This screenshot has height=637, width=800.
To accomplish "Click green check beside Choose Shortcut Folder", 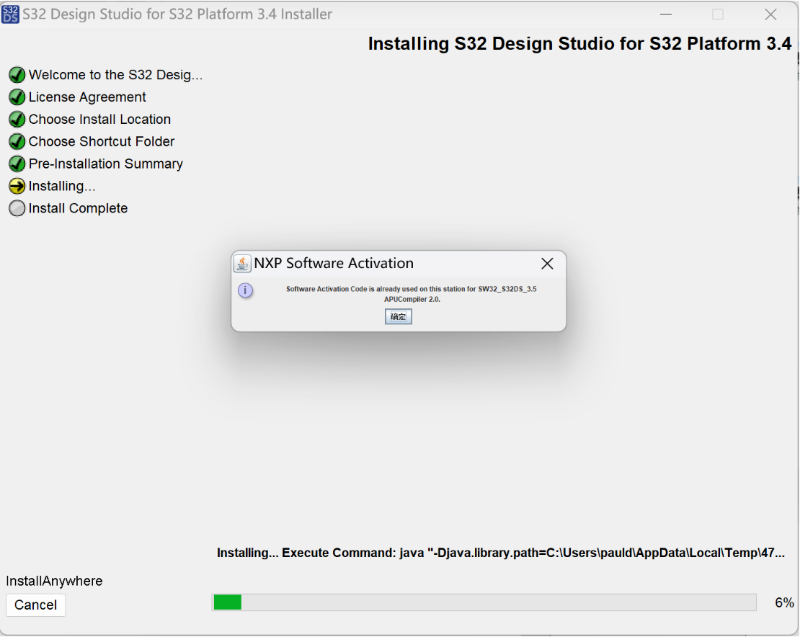I will pyautogui.click(x=17, y=141).
